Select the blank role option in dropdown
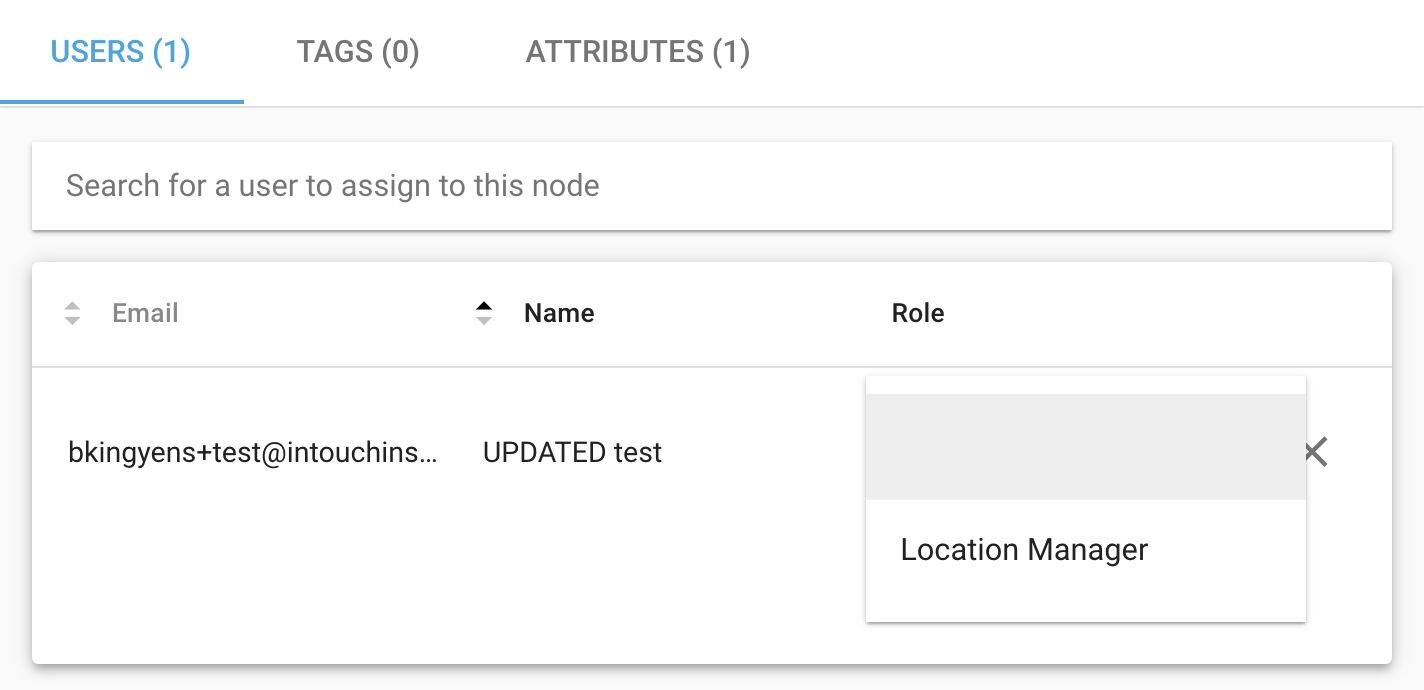The image size is (1424, 690). point(1086,447)
